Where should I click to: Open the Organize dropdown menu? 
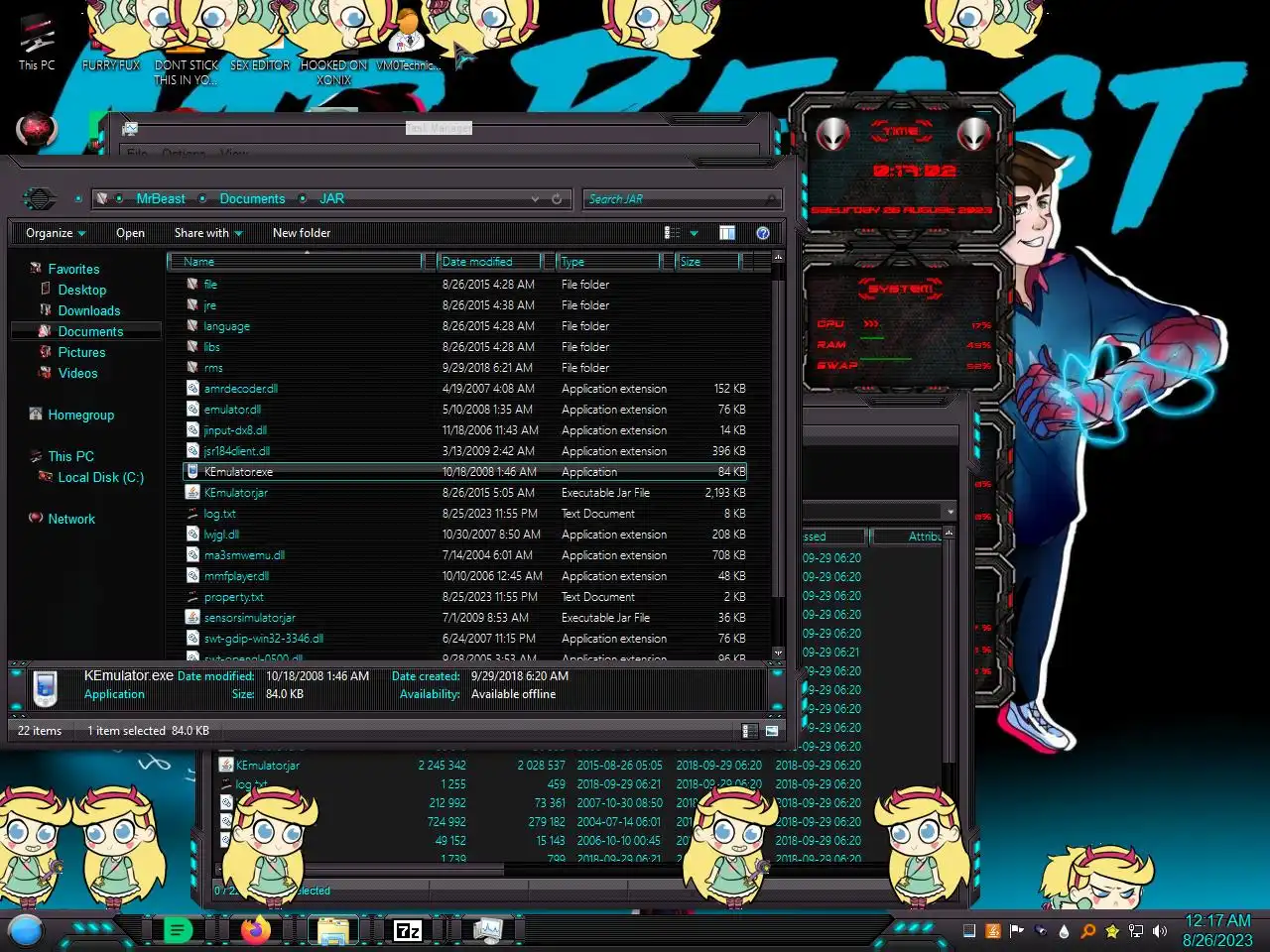(x=56, y=233)
